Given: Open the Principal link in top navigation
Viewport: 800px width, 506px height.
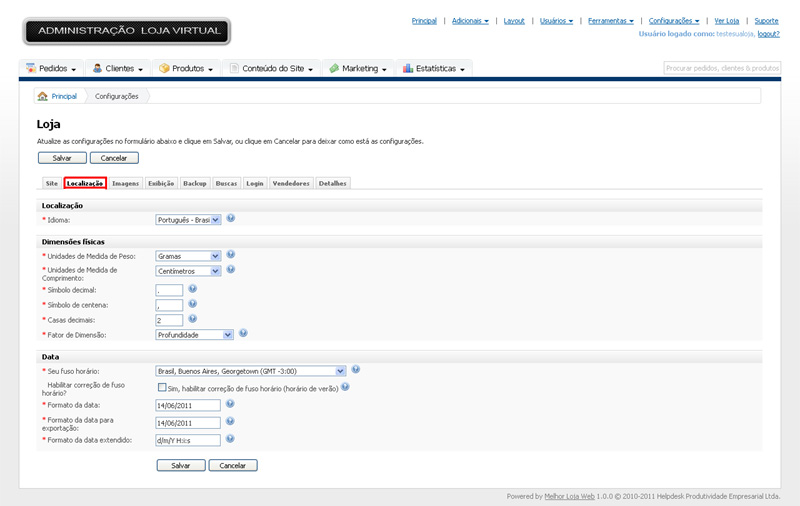Looking at the screenshot, I should click(424, 21).
